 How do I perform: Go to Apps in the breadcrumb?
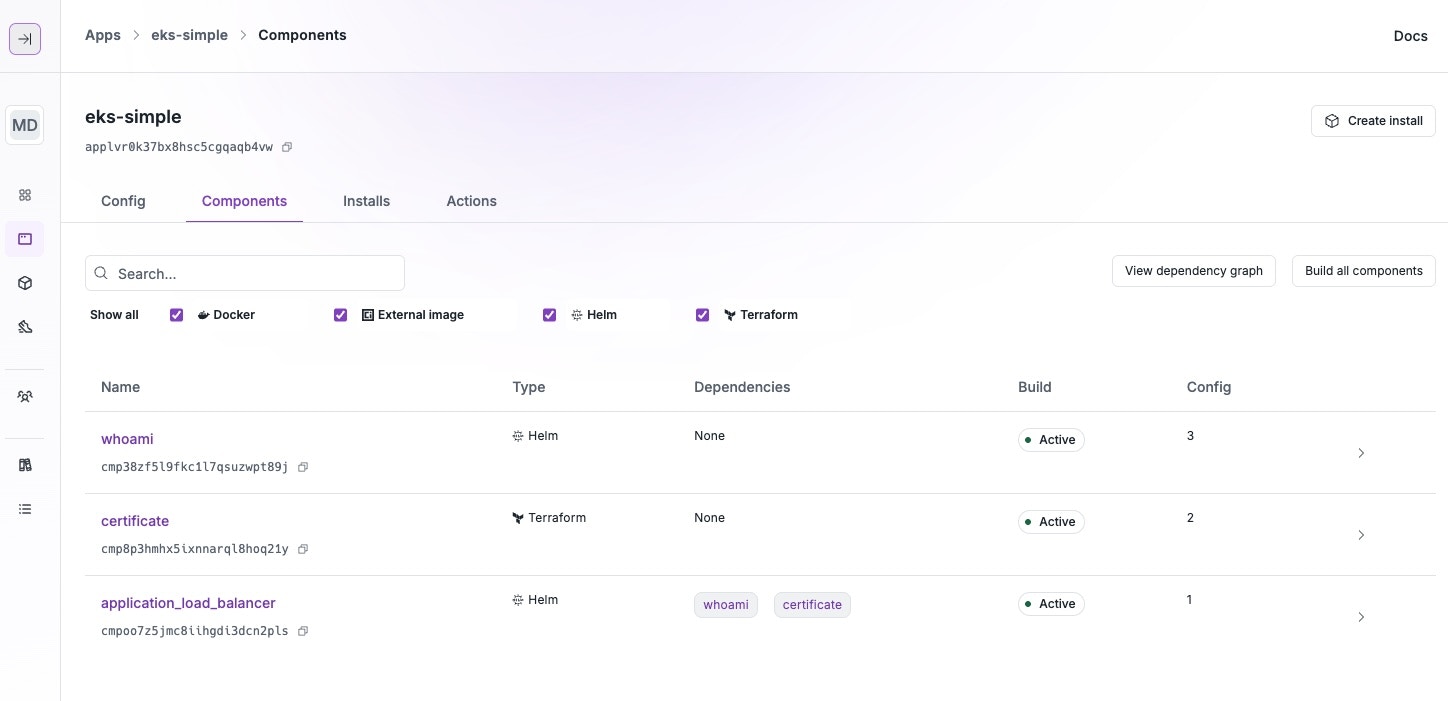tap(103, 35)
